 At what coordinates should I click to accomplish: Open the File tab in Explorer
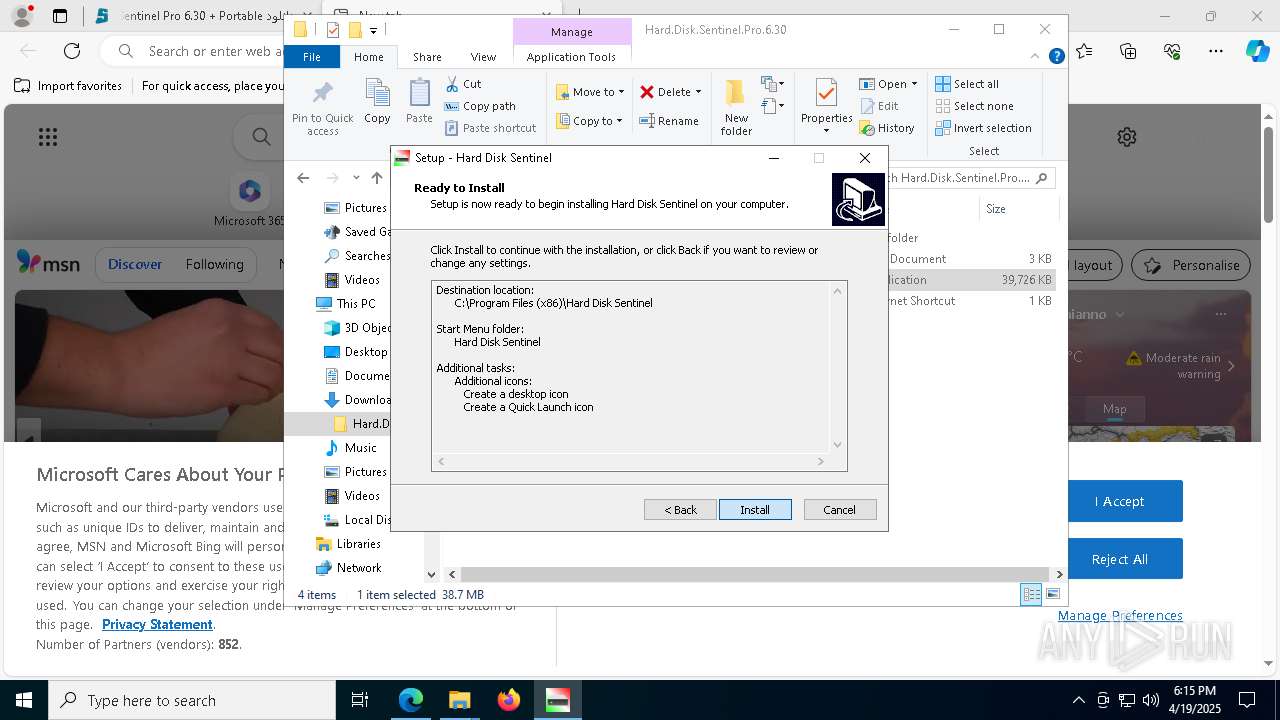(x=312, y=57)
